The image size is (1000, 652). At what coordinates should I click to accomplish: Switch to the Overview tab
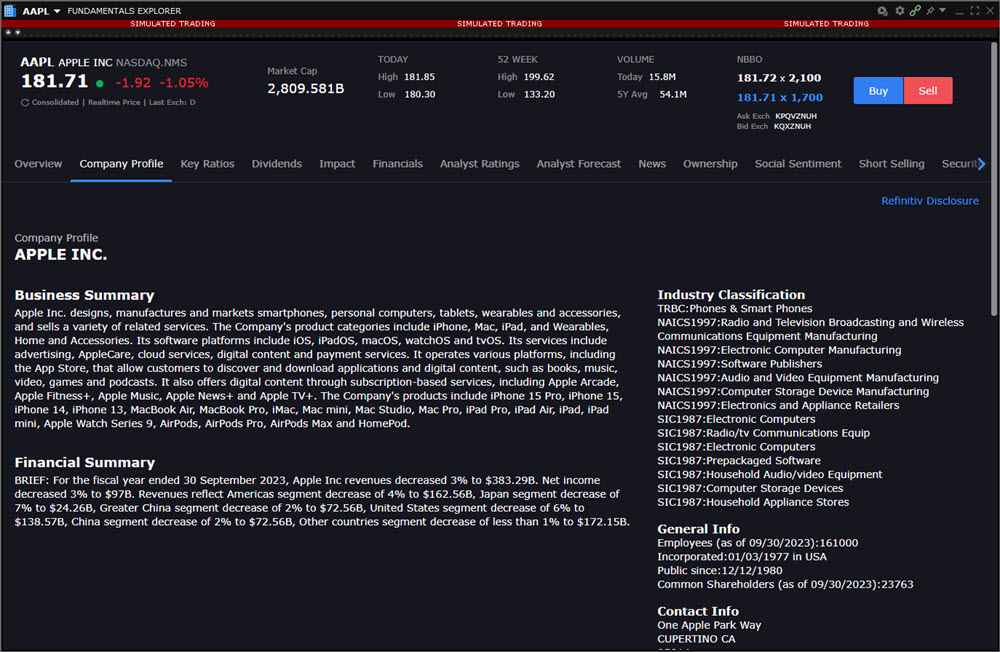(38, 164)
